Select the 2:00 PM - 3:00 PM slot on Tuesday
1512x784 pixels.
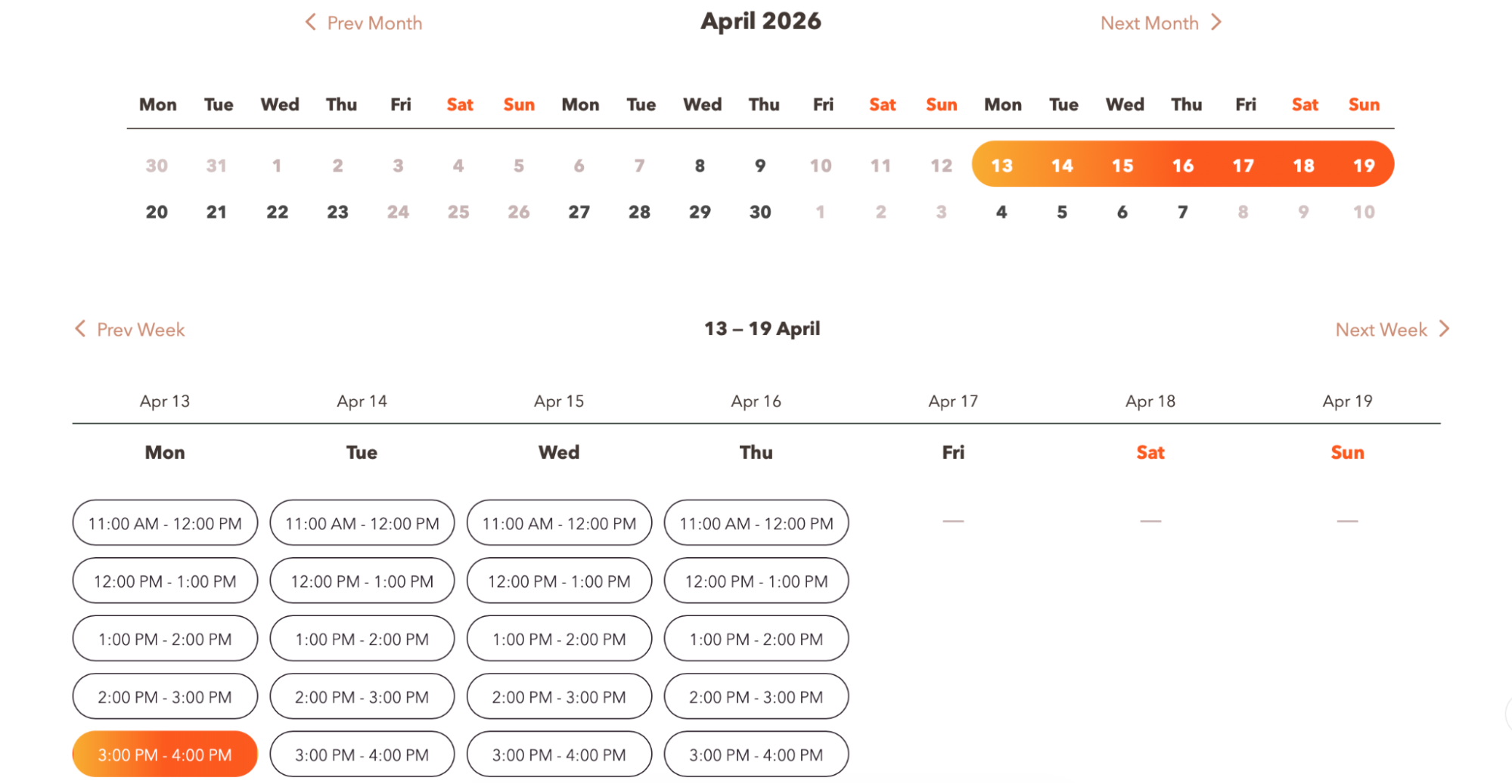(x=362, y=696)
